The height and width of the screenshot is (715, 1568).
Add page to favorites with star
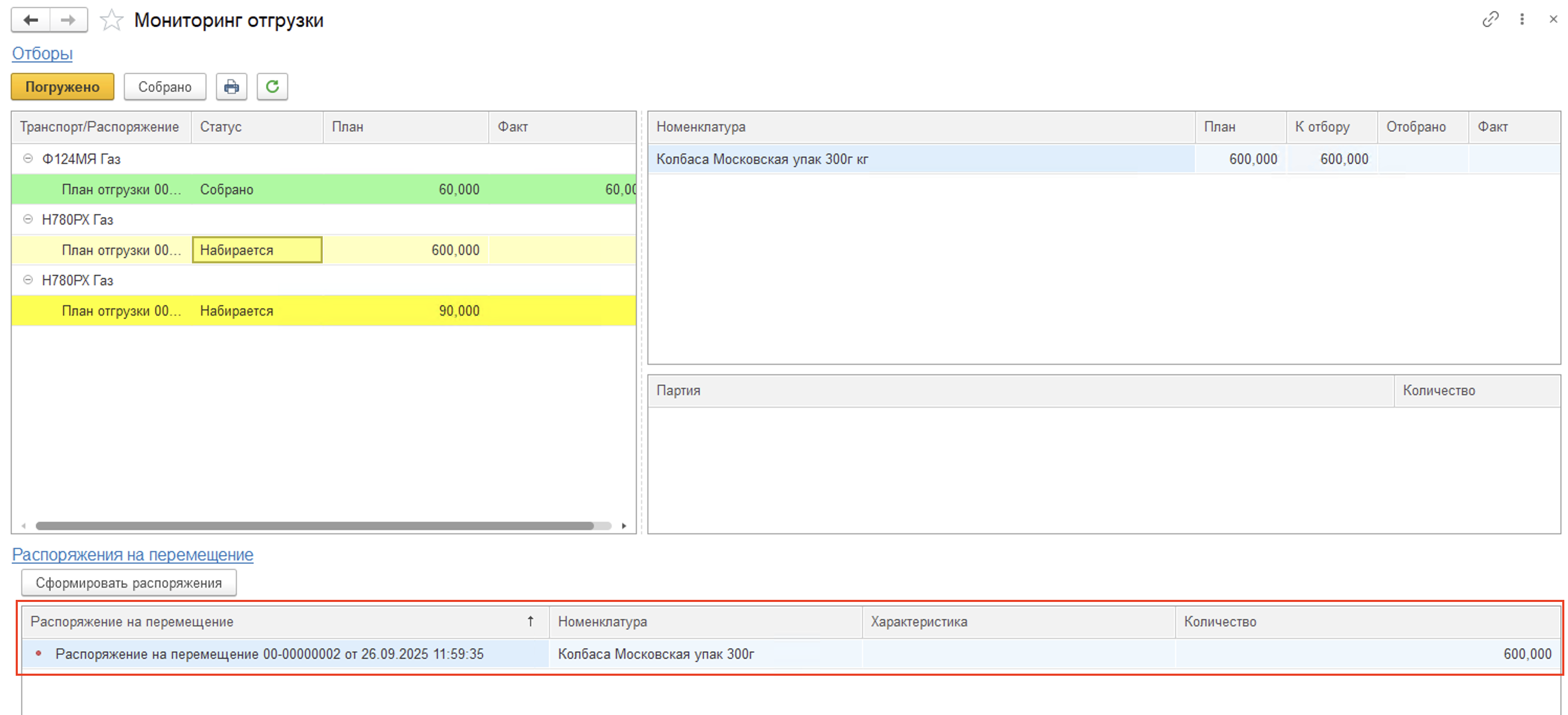tap(112, 21)
